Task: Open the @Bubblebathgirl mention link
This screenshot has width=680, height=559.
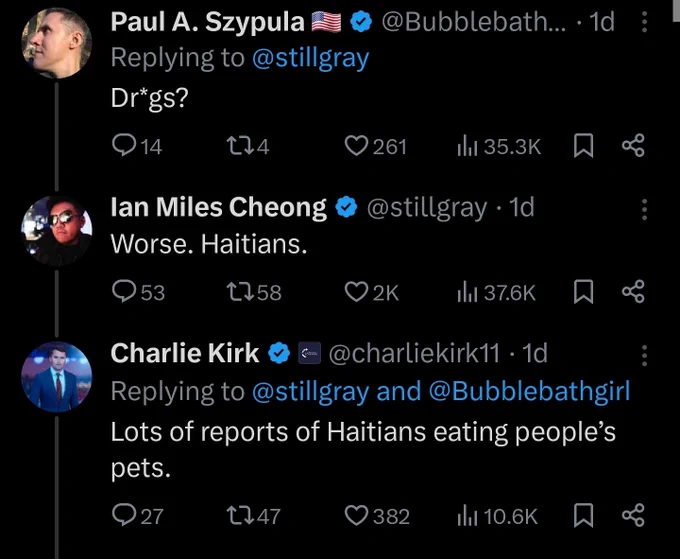Action: (x=529, y=391)
